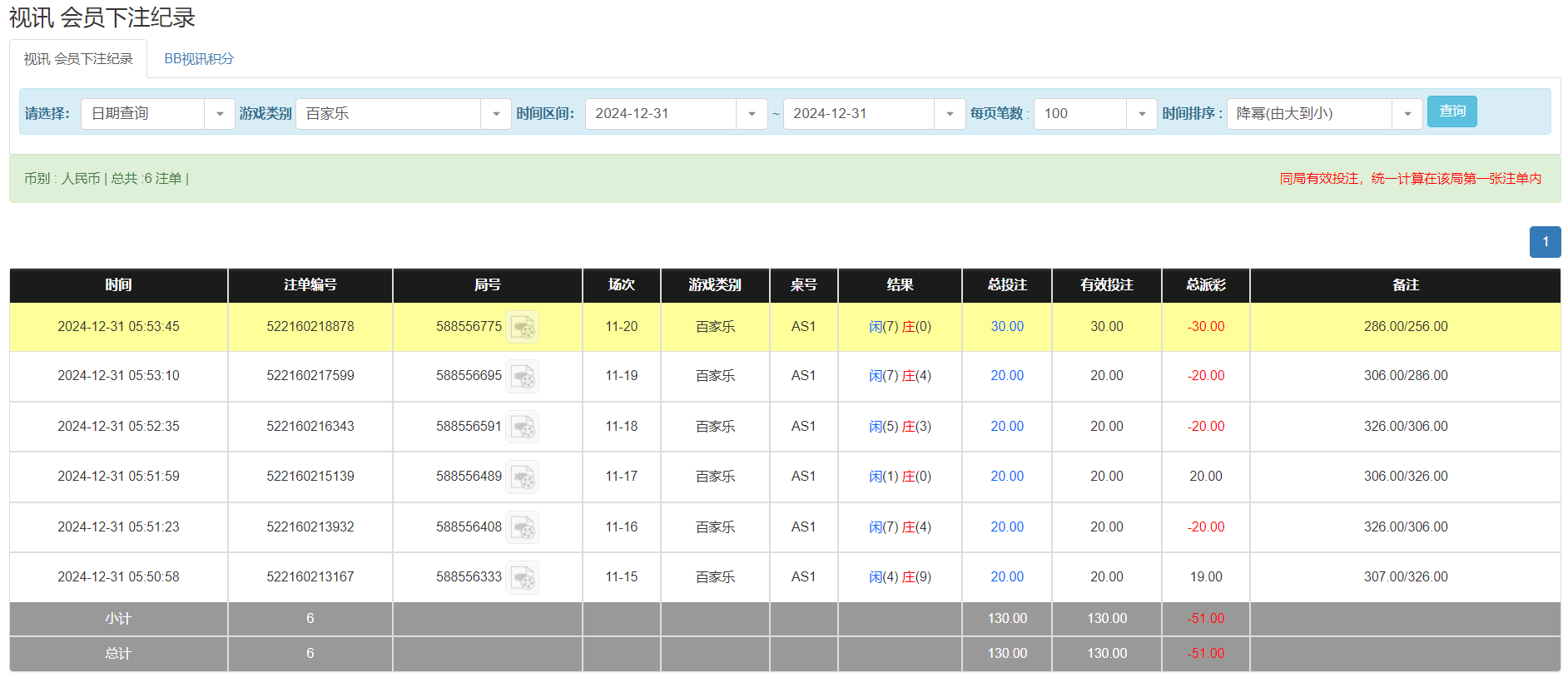Screen dimensions: 1568x692
Task: Select the 视讯 会员下注纪录 tab
Action: coord(78,59)
